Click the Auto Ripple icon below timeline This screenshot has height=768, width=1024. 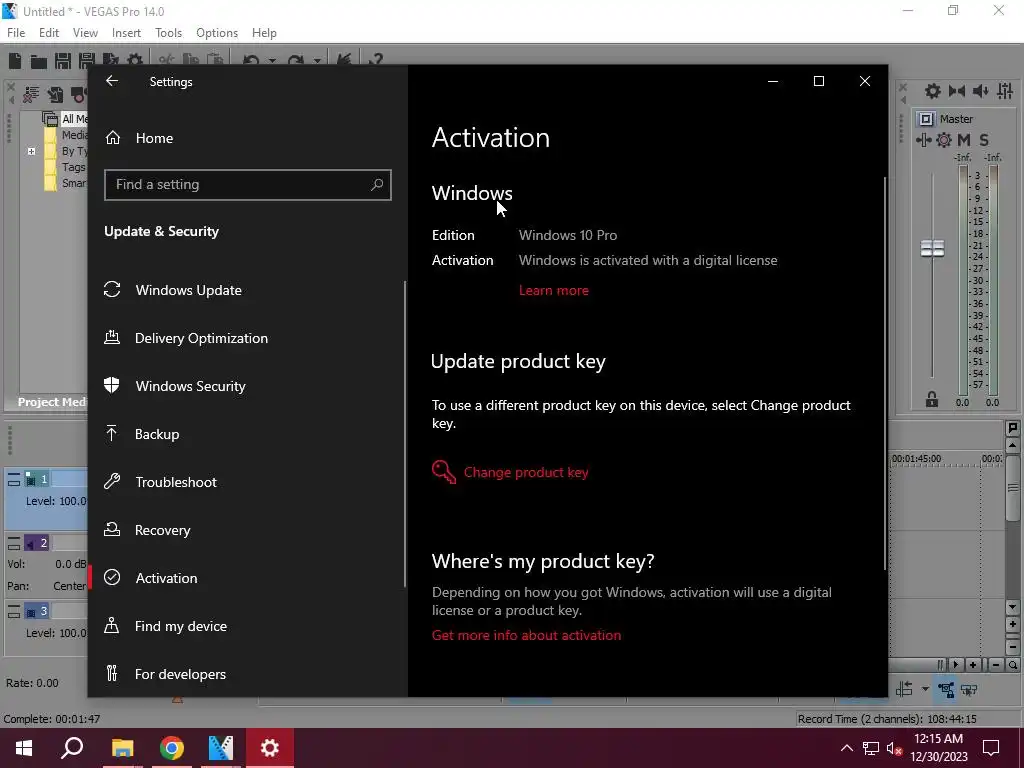click(x=904, y=689)
